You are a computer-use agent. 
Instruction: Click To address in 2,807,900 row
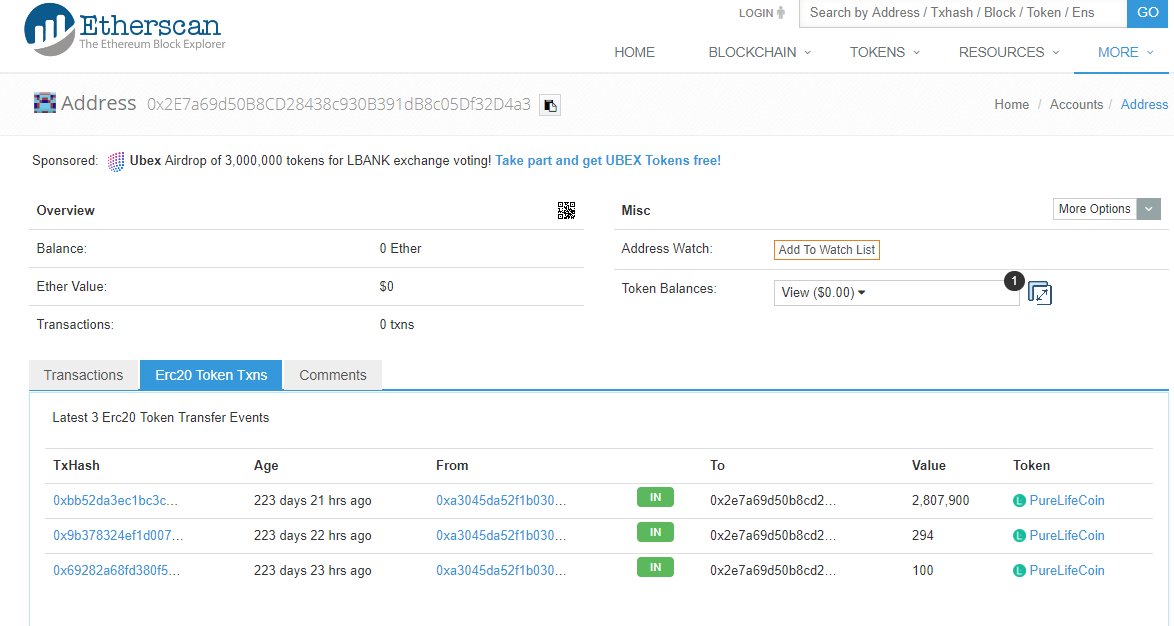coord(773,501)
